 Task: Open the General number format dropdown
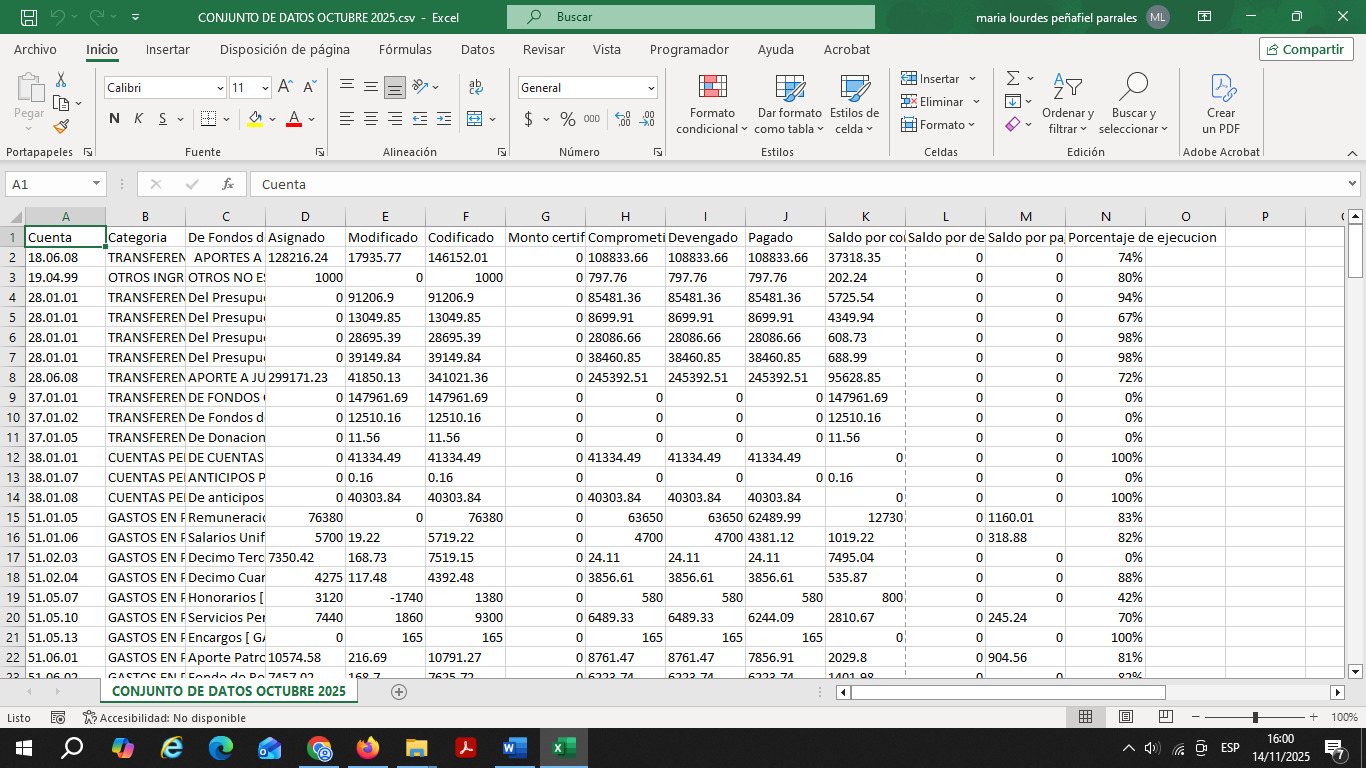651,88
